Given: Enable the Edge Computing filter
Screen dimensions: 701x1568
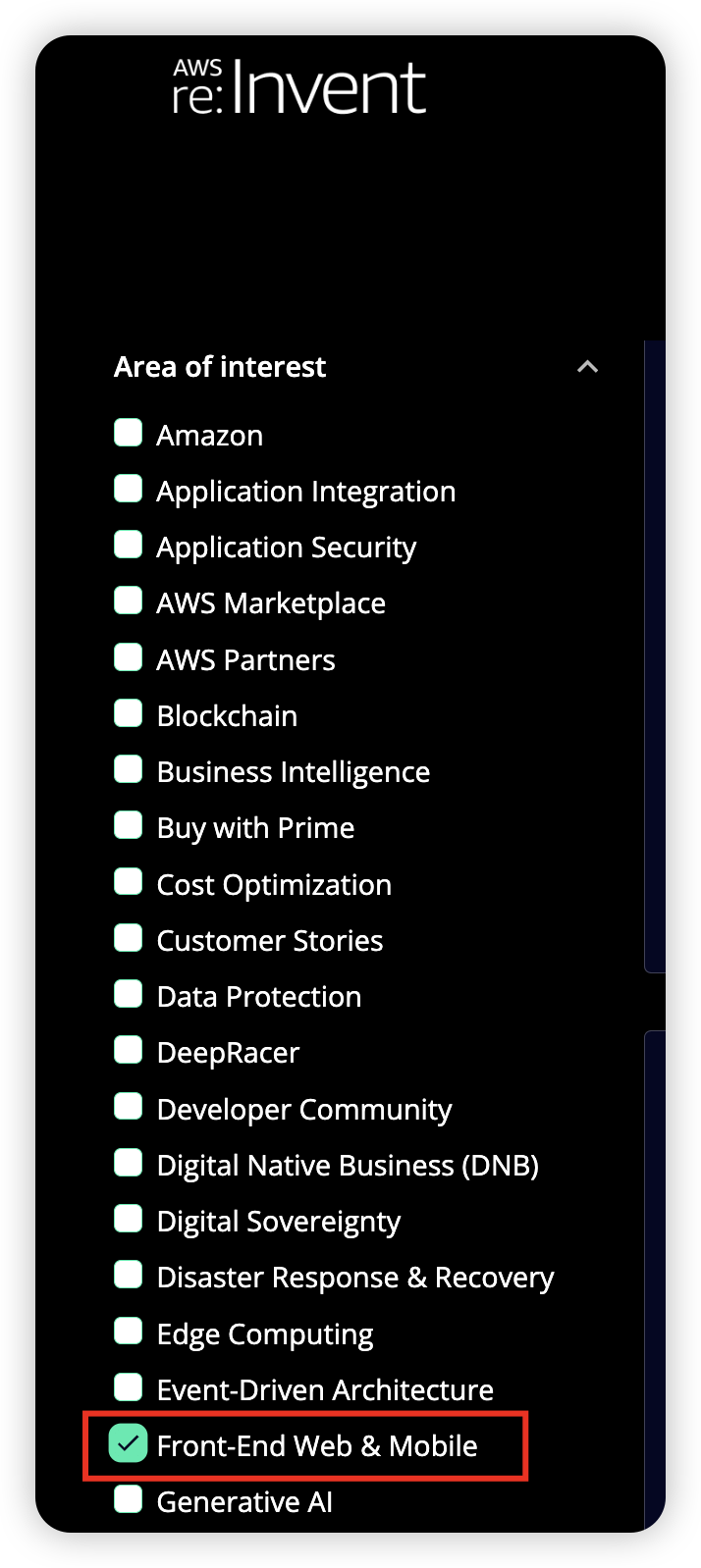Looking at the screenshot, I should (x=129, y=1332).
